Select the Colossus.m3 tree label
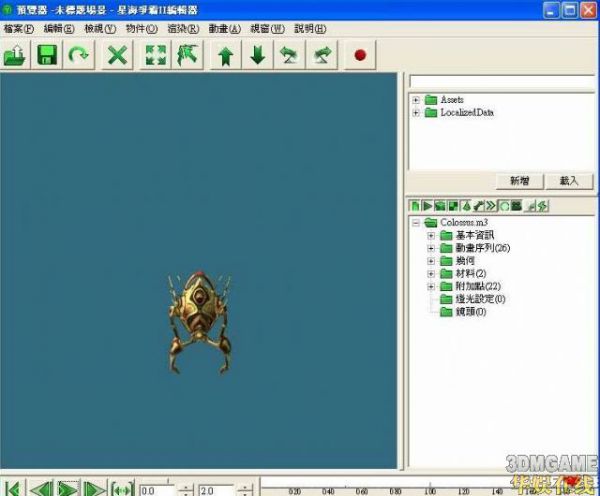600x496 pixels. click(x=464, y=222)
